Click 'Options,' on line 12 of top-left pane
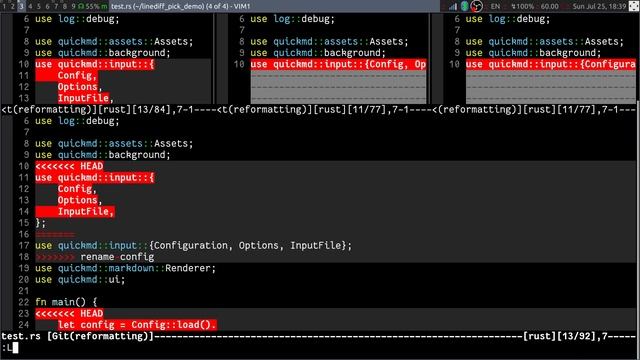The image size is (640, 360). (x=80, y=87)
